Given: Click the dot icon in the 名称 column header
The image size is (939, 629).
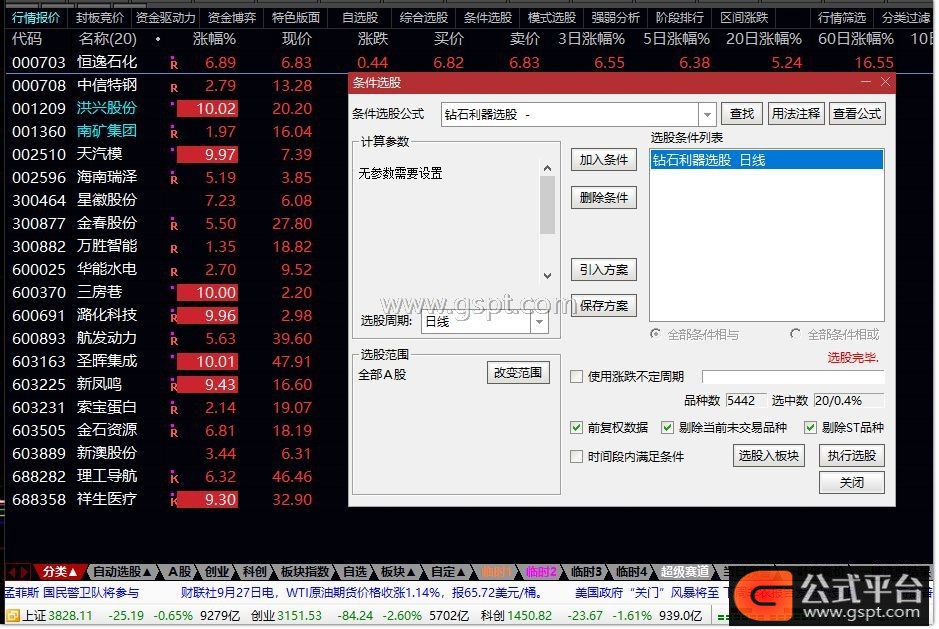Looking at the screenshot, I should point(158,40).
